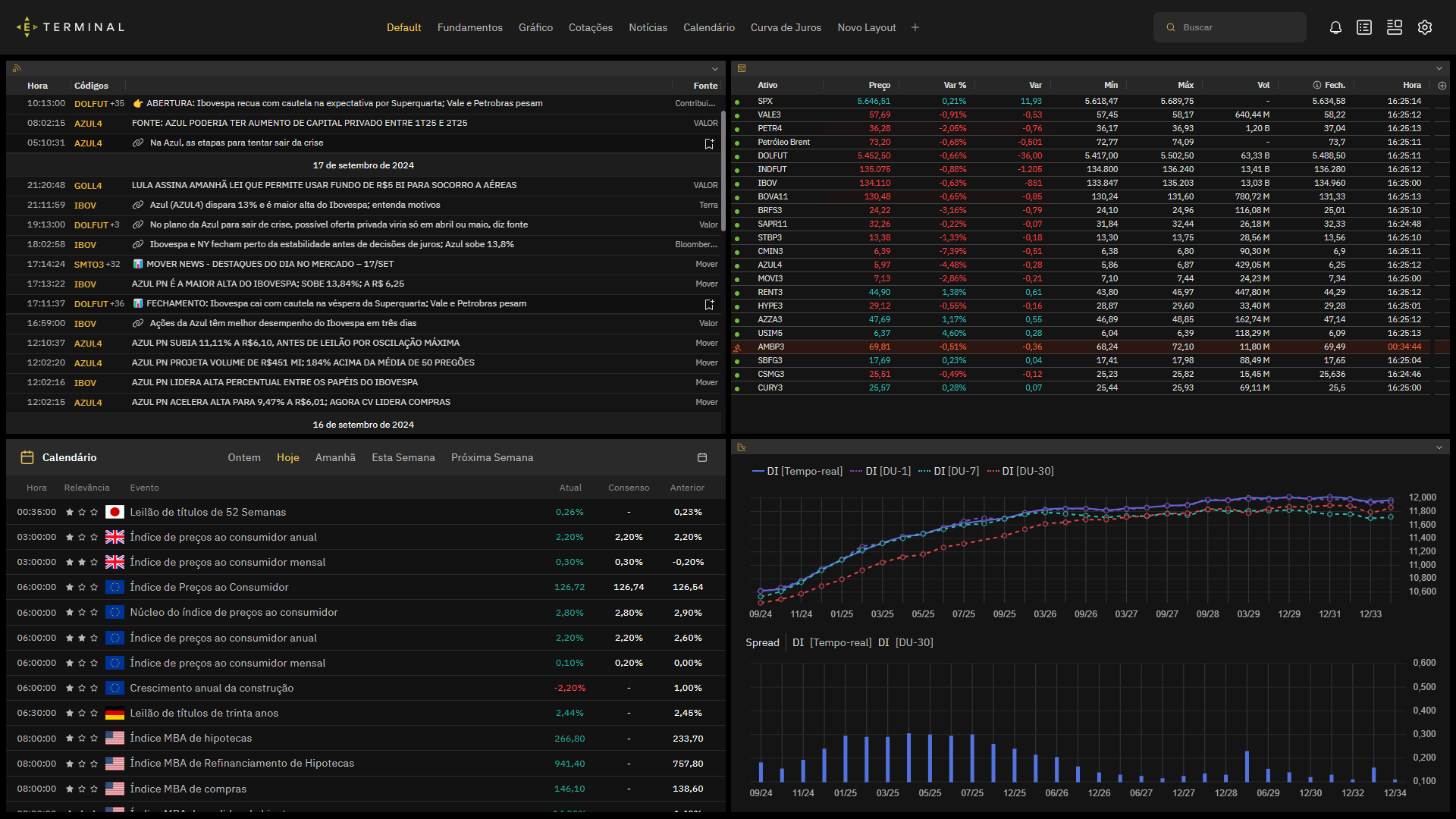Screen dimensions: 1456x819
Task: Bookmark the FECHAMENTO Ibovespa news item
Action: pos(709,304)
